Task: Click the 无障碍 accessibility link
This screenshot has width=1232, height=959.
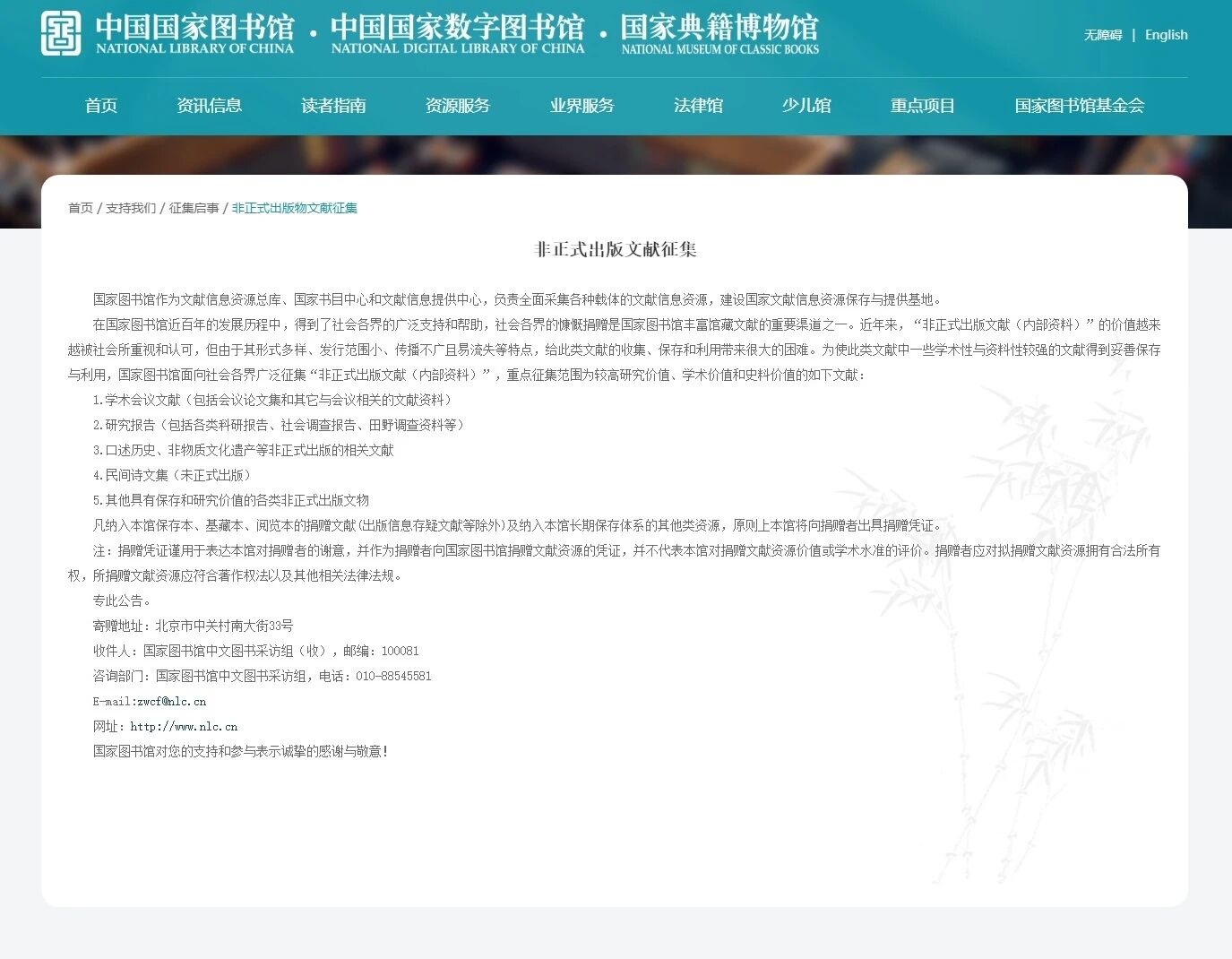Action: click(x=1103, y=35)
